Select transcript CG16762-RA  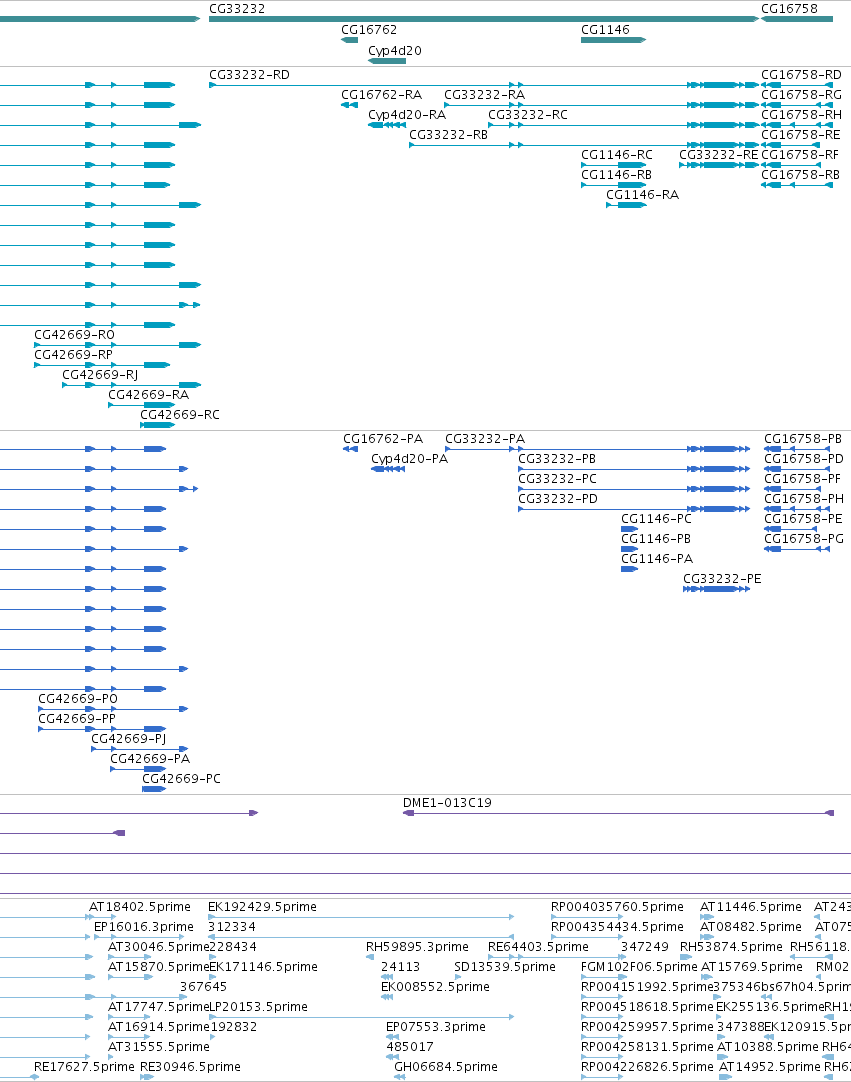coord(381,95)
